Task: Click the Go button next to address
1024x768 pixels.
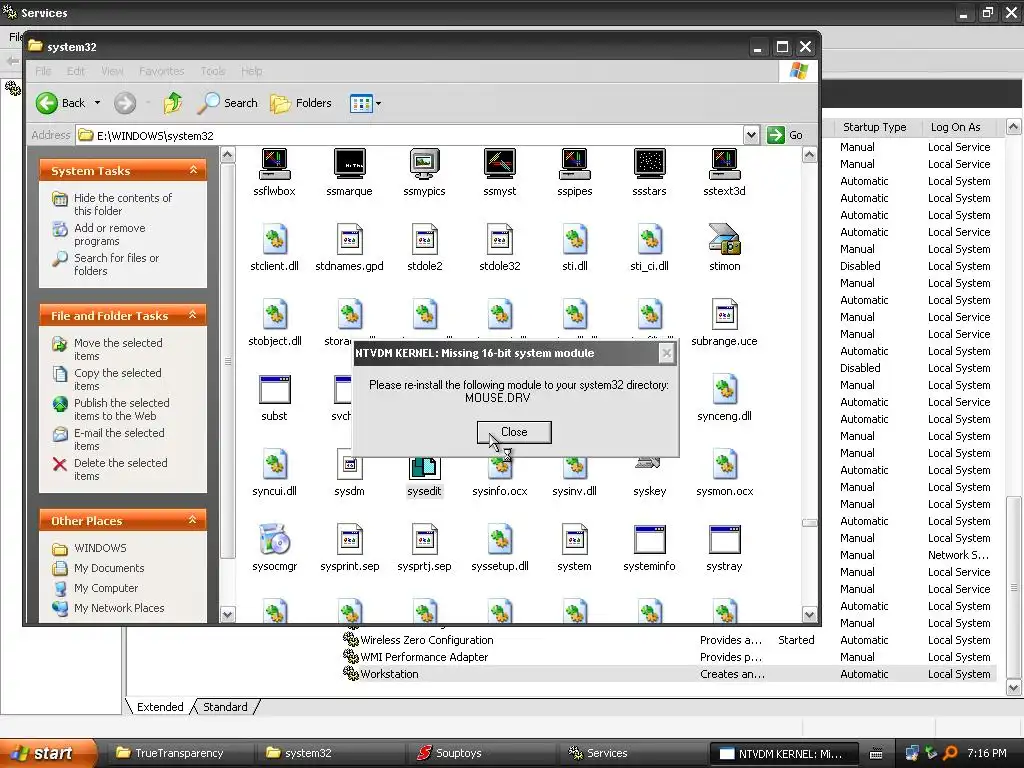Action: tap(784, 135)
